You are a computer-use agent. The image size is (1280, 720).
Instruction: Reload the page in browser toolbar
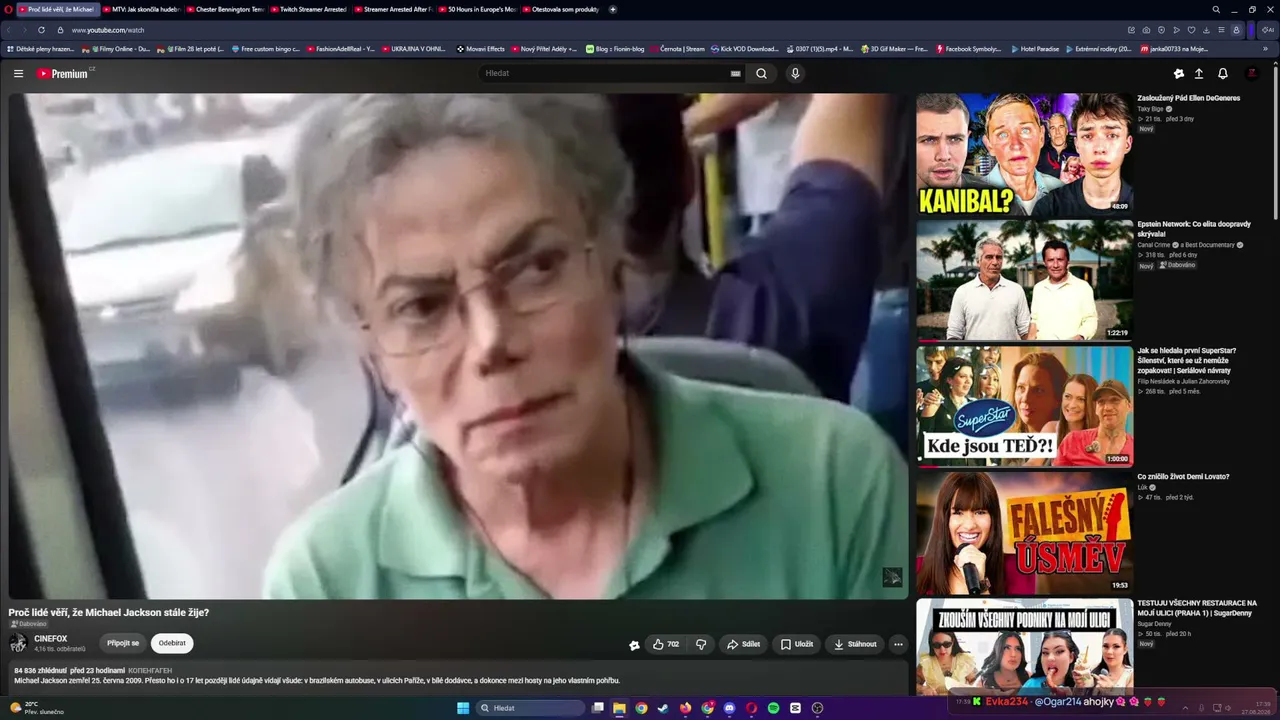(x=41, y=30)
